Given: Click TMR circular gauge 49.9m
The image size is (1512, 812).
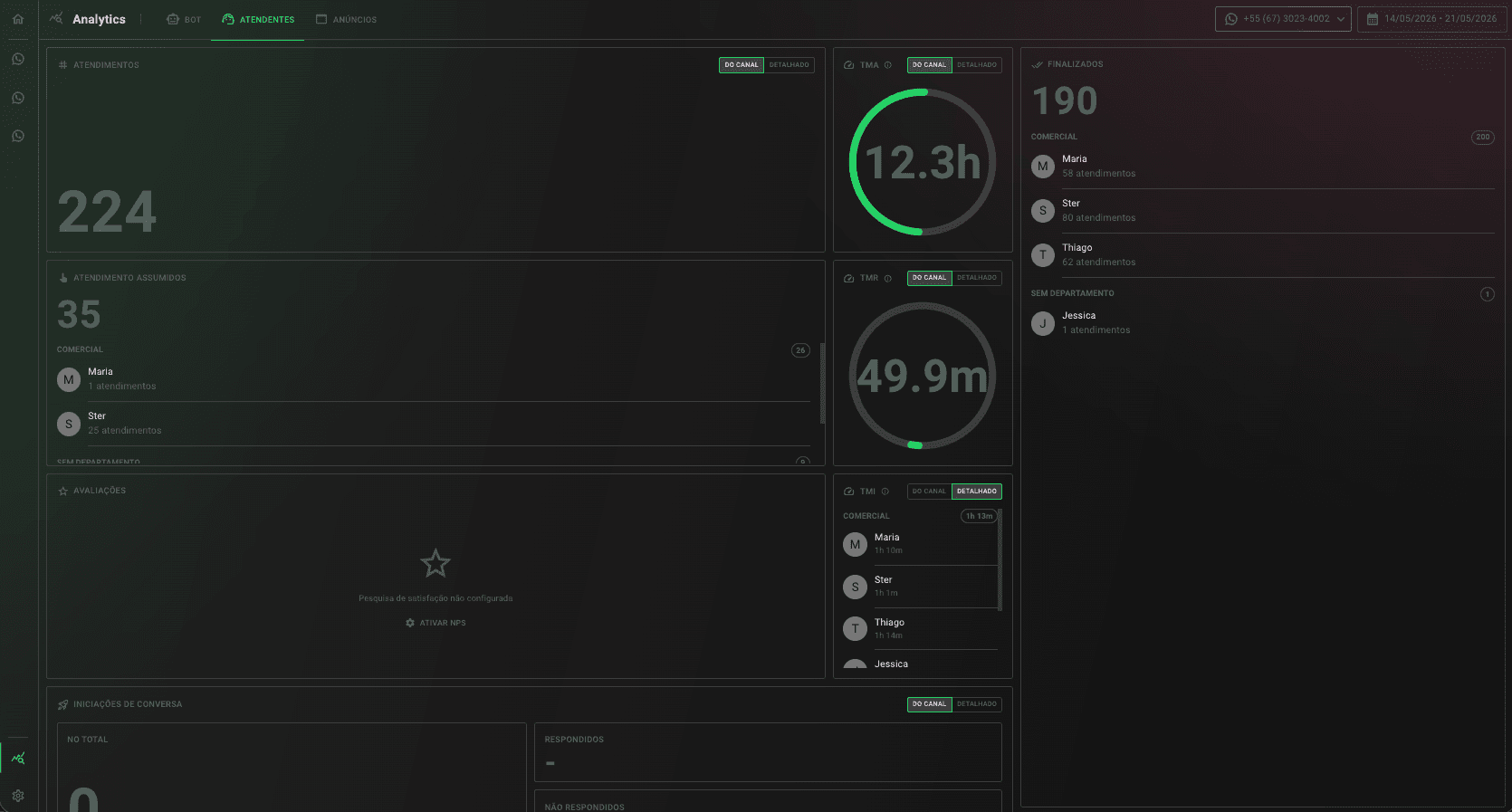Looking at the screenshot, I should pyautogui.click(x=923, y=376).
